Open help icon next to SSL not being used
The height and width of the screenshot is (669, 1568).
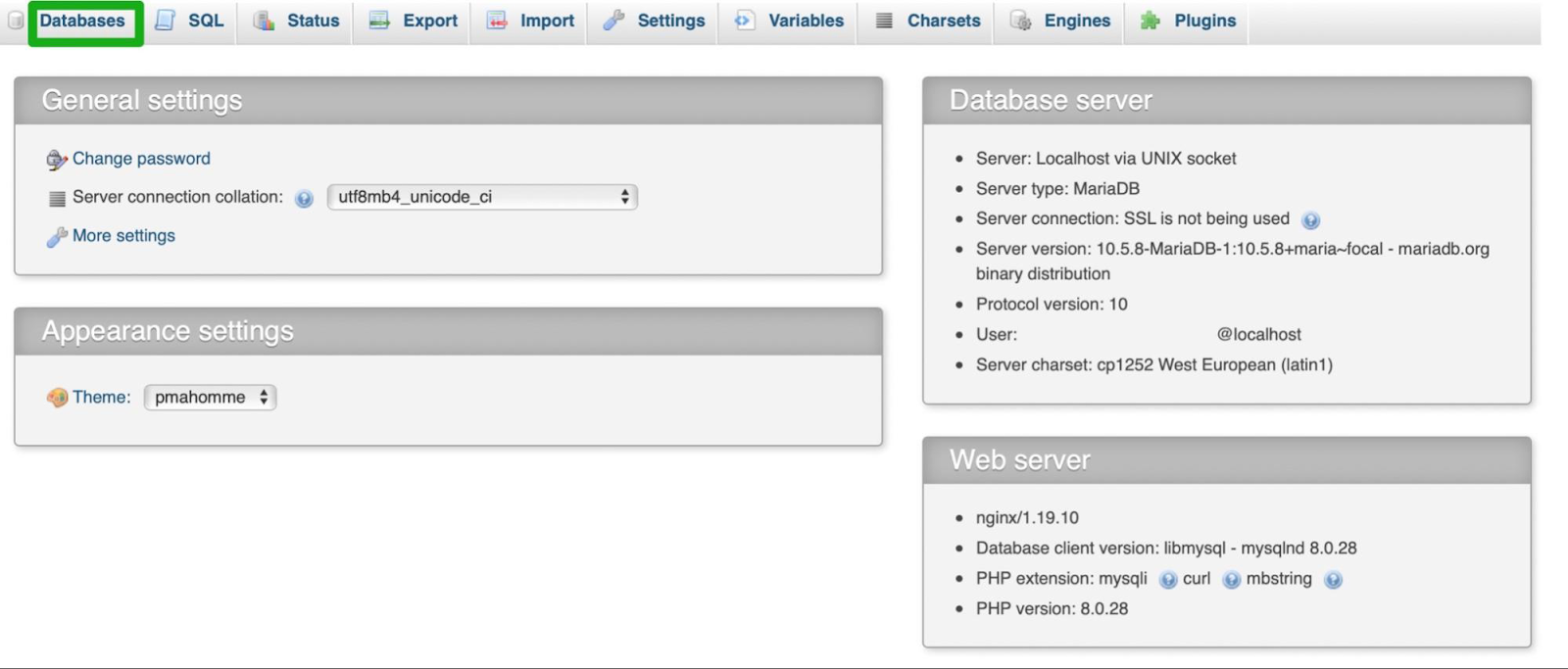[1311, 220]
